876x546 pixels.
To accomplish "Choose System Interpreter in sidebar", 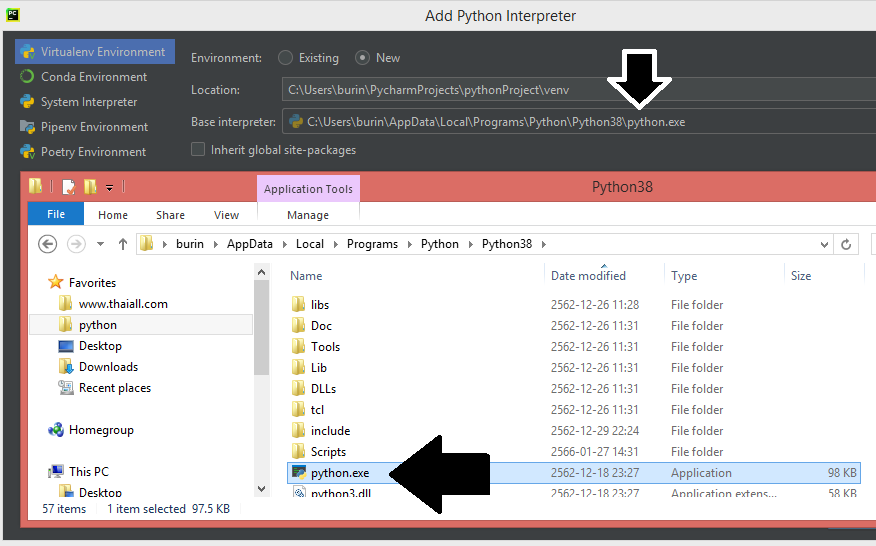I will (x=78, y=102).
